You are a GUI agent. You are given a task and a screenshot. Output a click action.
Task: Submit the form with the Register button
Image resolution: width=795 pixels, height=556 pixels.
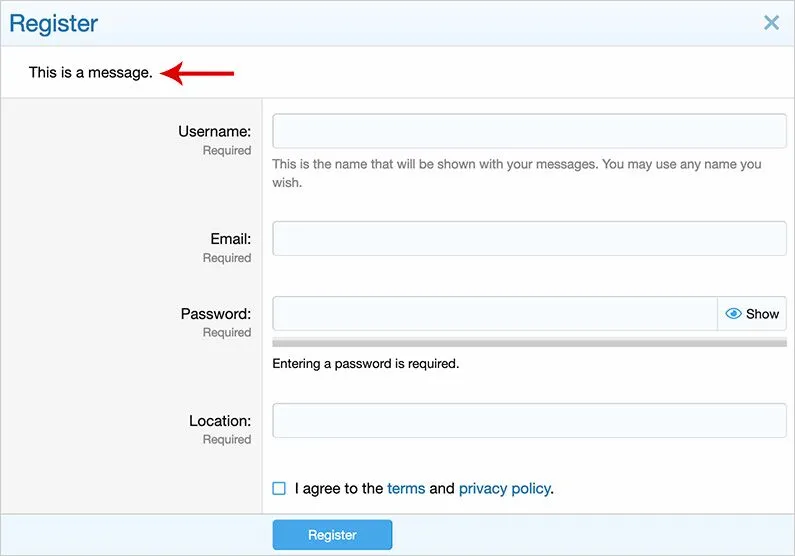332,535
